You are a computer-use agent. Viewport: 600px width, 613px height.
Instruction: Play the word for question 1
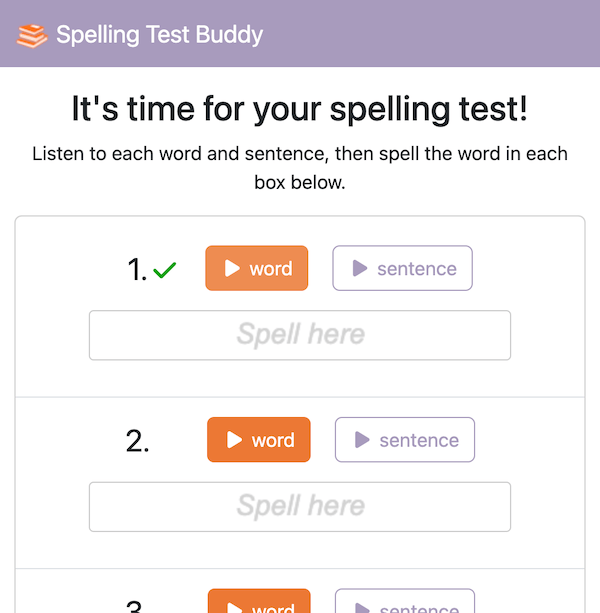(x=256, y=268)
